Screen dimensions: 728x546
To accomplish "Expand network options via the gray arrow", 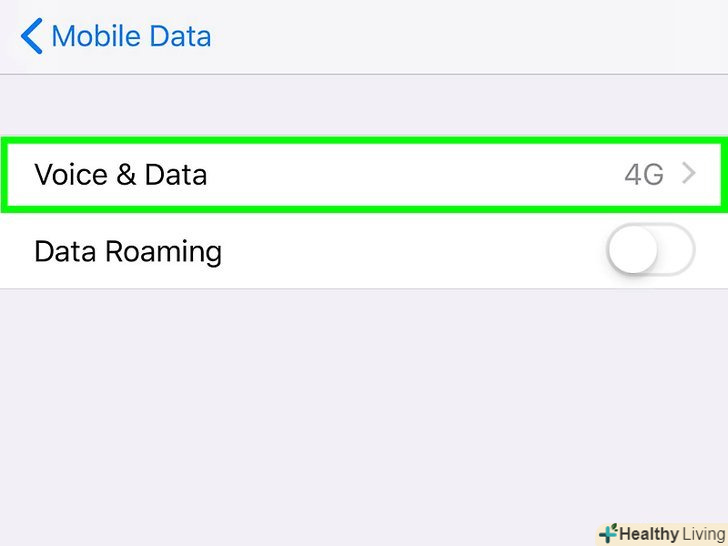I will 688,174.
